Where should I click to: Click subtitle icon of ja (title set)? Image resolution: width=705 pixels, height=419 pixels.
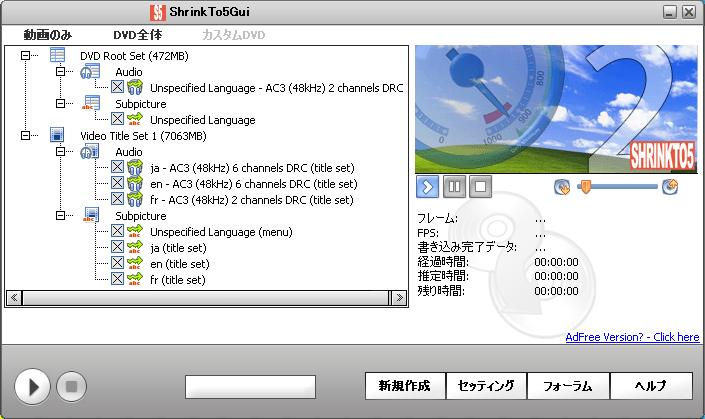(x=135, y=247)
